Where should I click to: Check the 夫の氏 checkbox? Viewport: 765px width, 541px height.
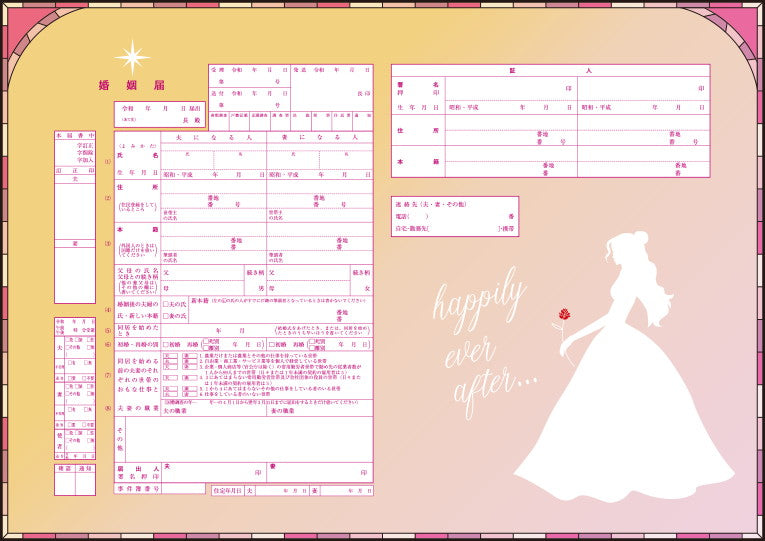(166, 303)
